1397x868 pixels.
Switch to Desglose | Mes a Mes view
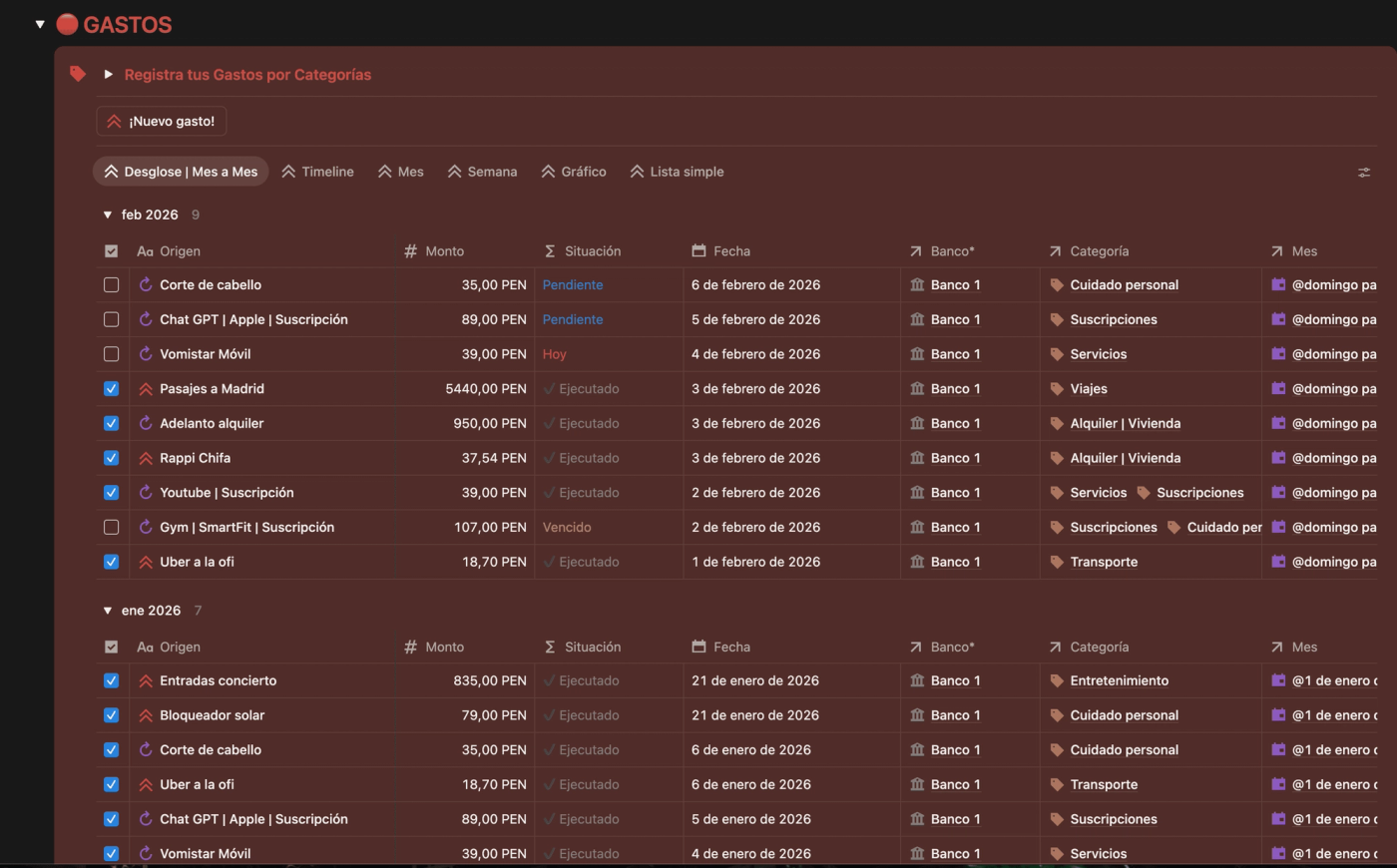(x=181, y=172)
